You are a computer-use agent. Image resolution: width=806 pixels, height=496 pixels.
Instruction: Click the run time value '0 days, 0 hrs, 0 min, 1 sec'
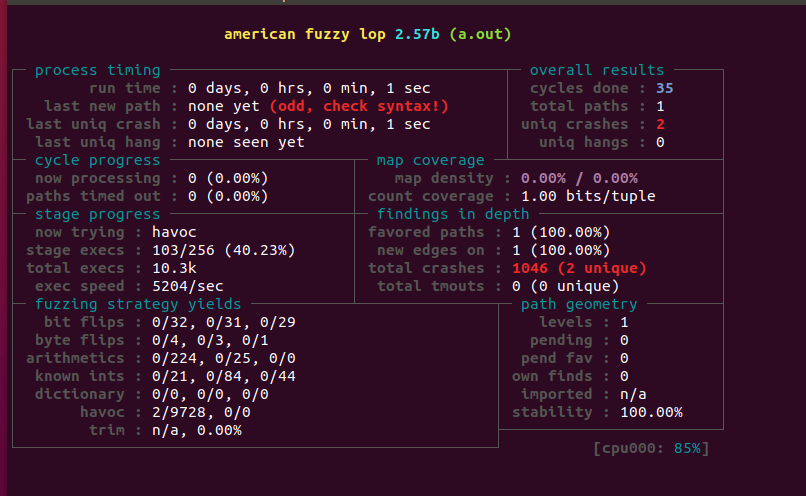click(x=309, y=88)
